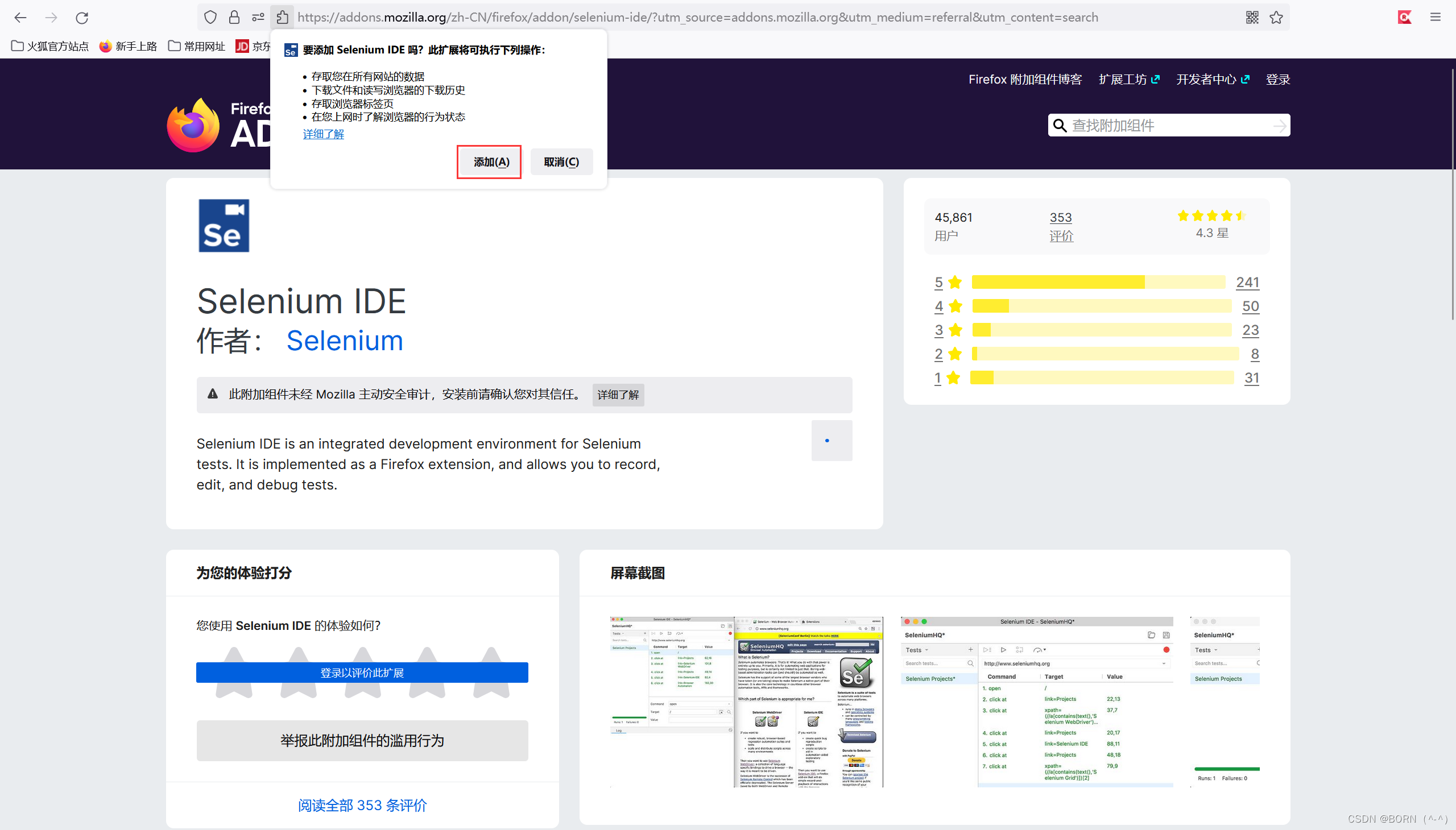Open the third partially visible screenshot thumbnail
Screen dimensions: 1456x830
pyautogui.click(x=1225, y=702)
